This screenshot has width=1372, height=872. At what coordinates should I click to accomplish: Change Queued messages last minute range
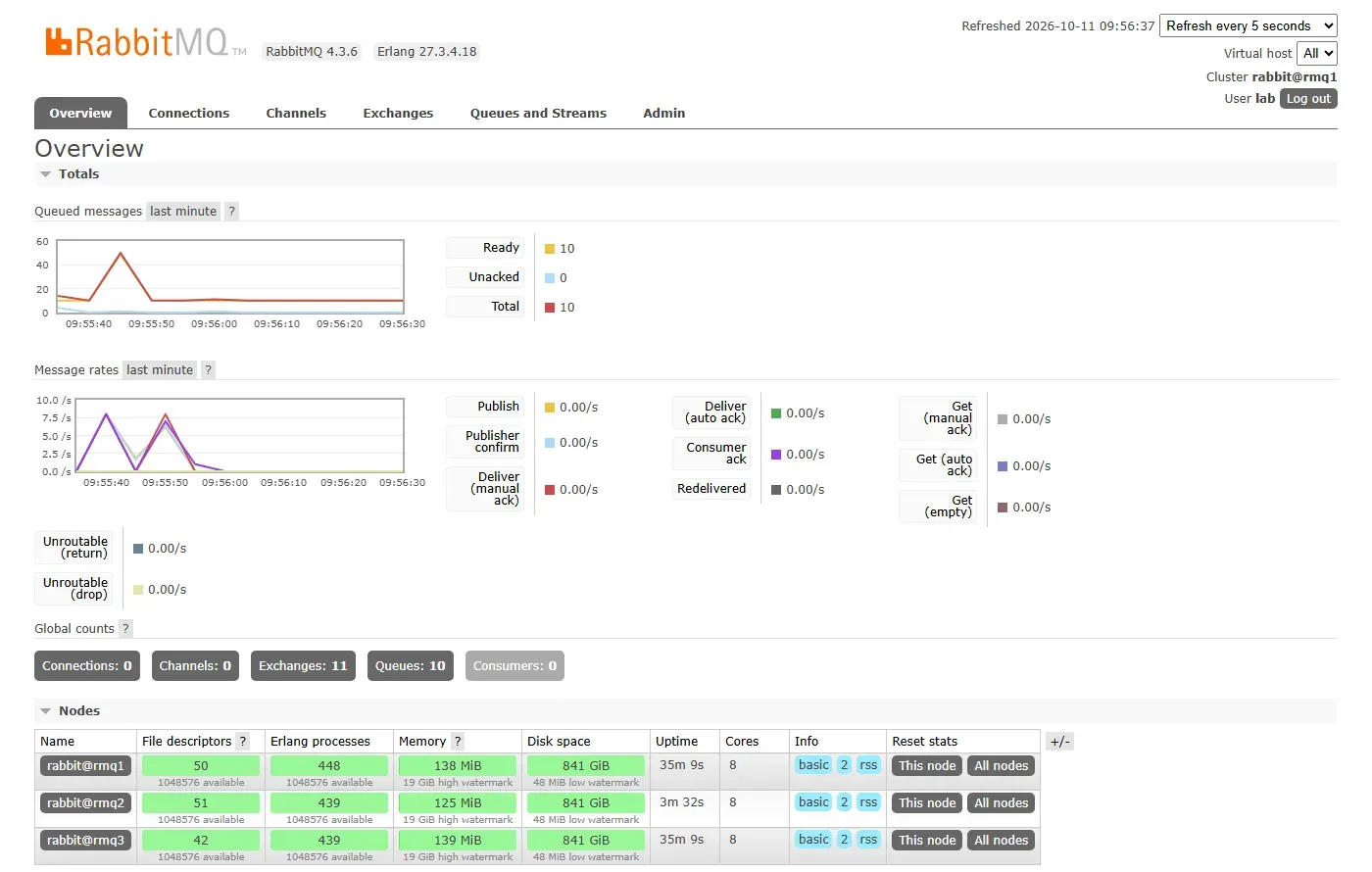click(183, 212)
